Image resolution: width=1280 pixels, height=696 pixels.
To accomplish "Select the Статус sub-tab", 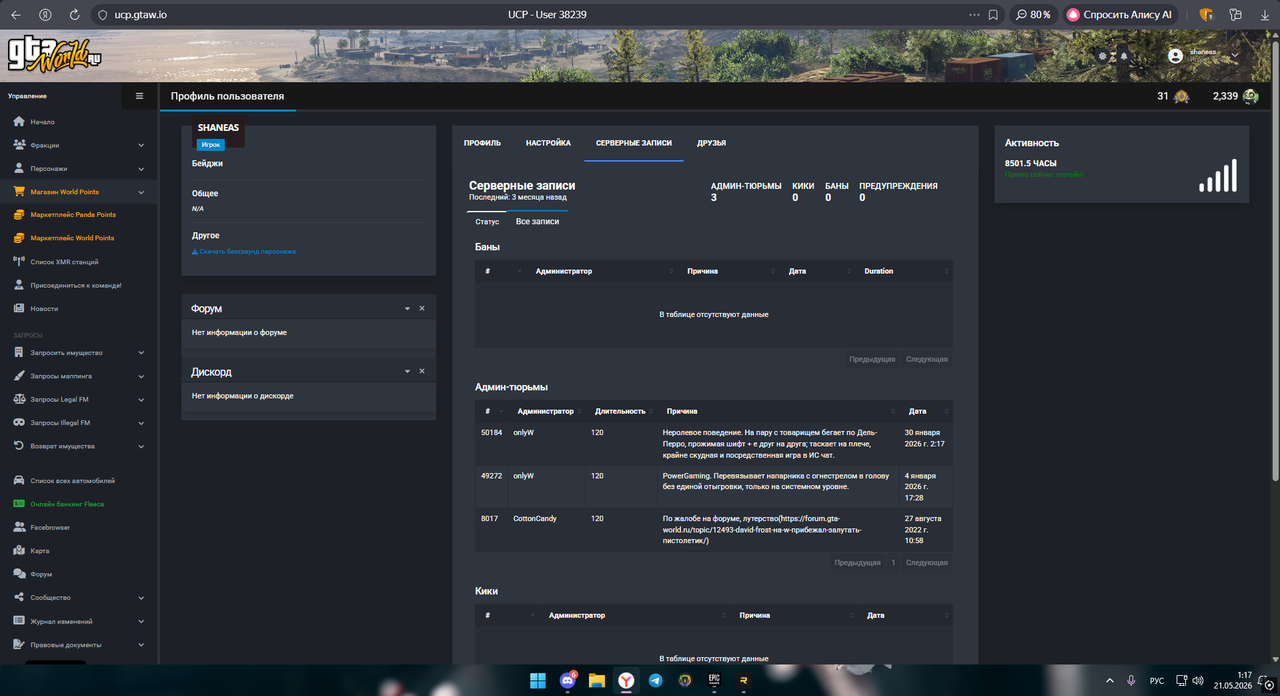I will (487, 221).
